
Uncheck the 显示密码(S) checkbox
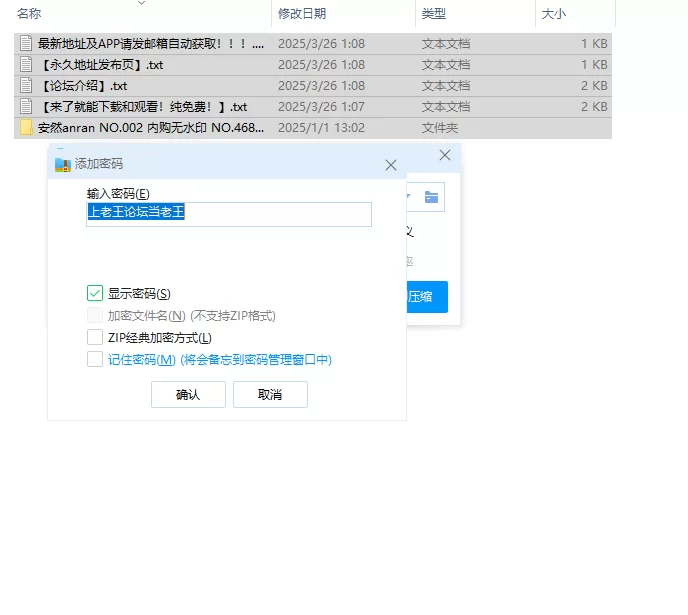(95, 293)
